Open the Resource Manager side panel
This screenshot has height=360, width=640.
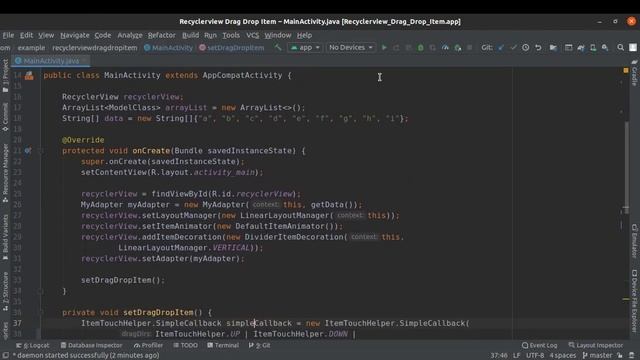tap(5, 173)
